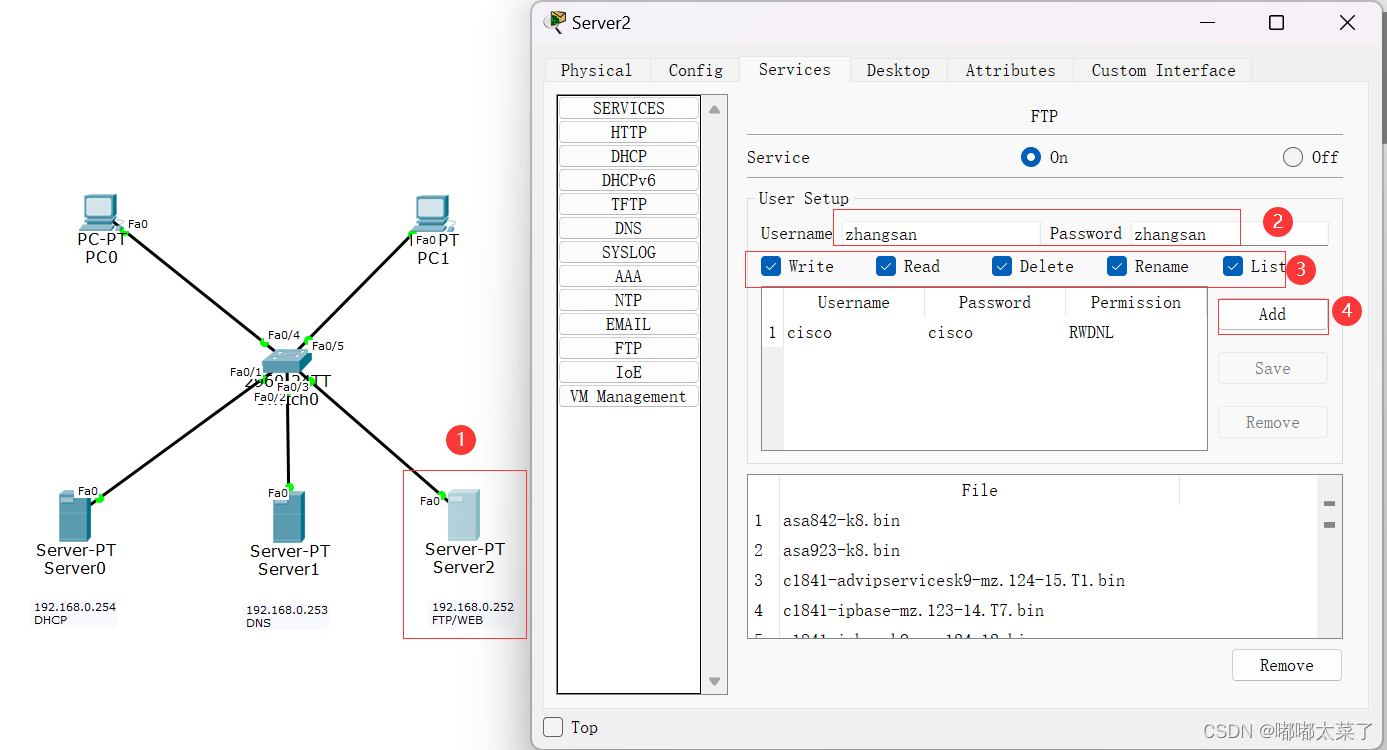Switch to the Services tab
Image resolution: width=1387 pixels, height=750 pixels.
(x=795, y=69)
